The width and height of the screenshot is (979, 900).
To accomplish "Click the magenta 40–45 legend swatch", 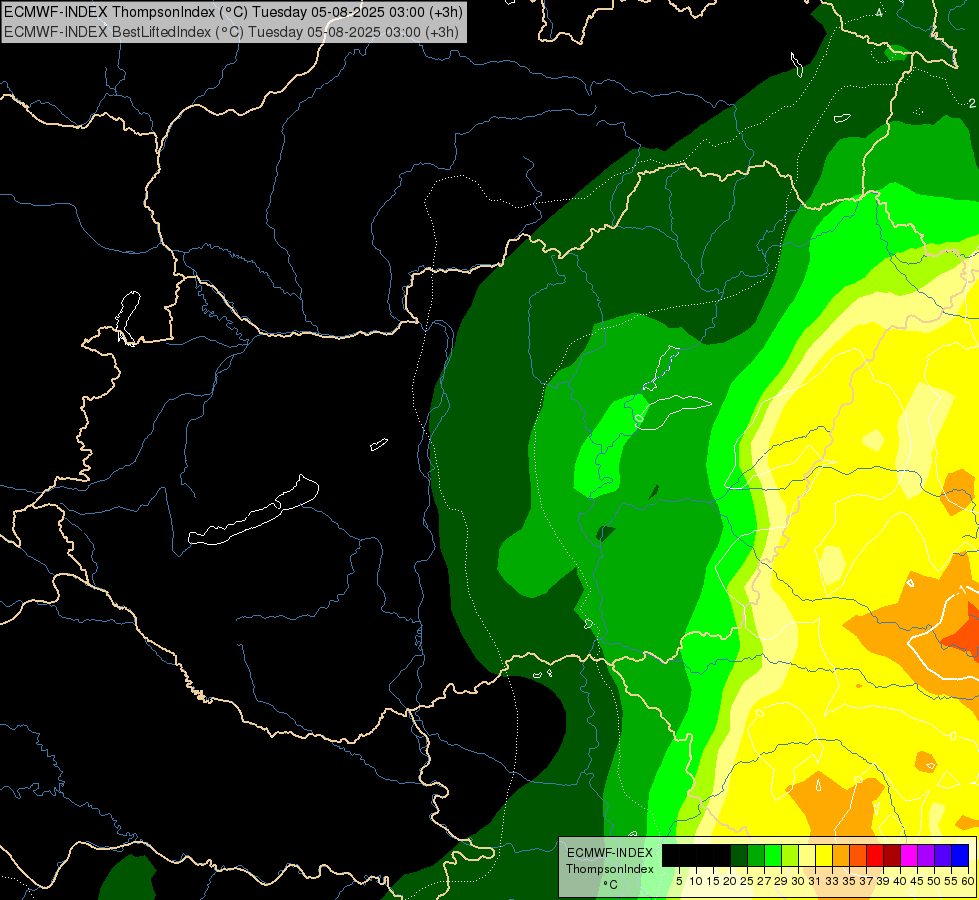I will pos(909,856).
